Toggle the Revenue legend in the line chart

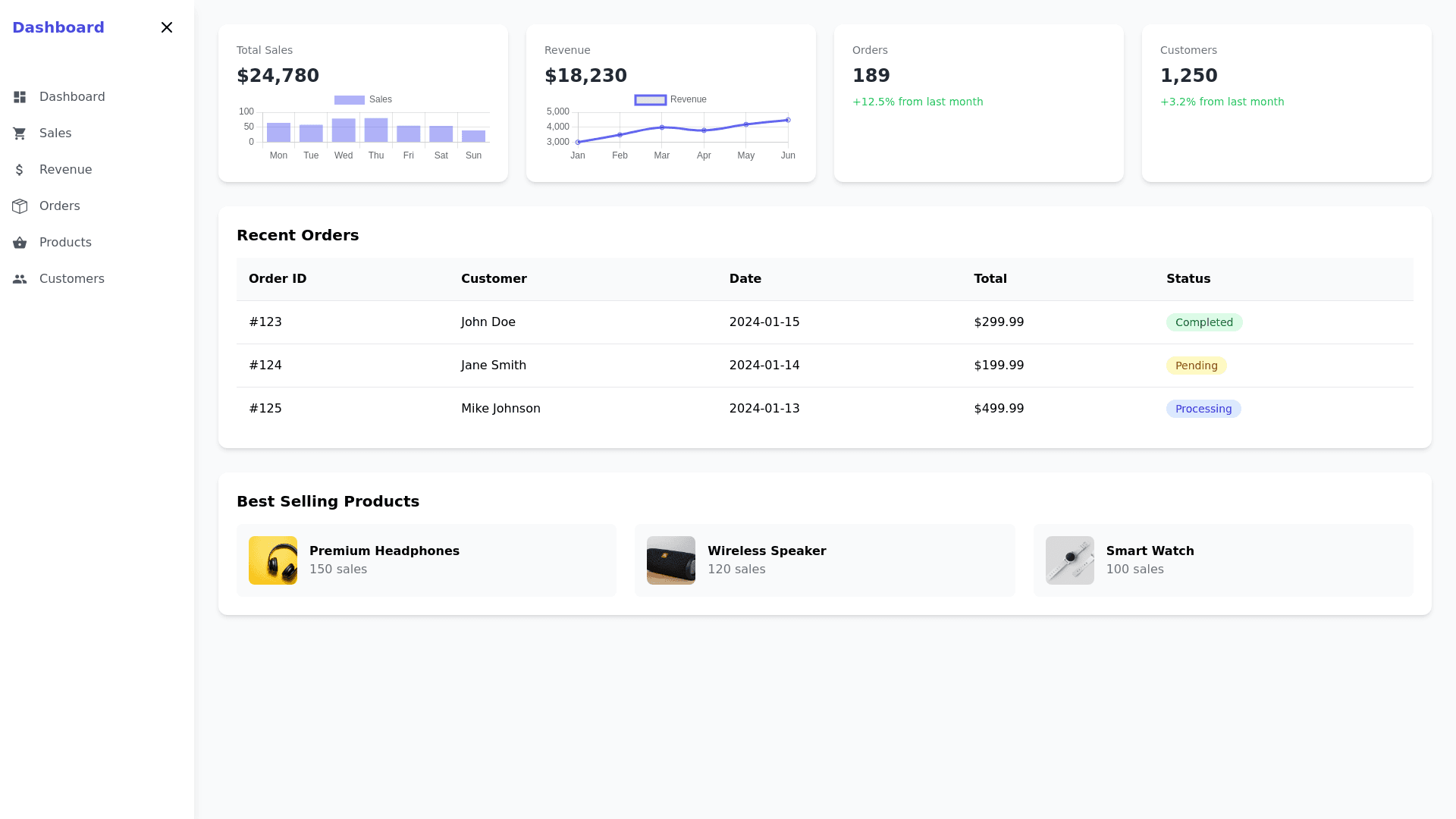tap(670, 99)
